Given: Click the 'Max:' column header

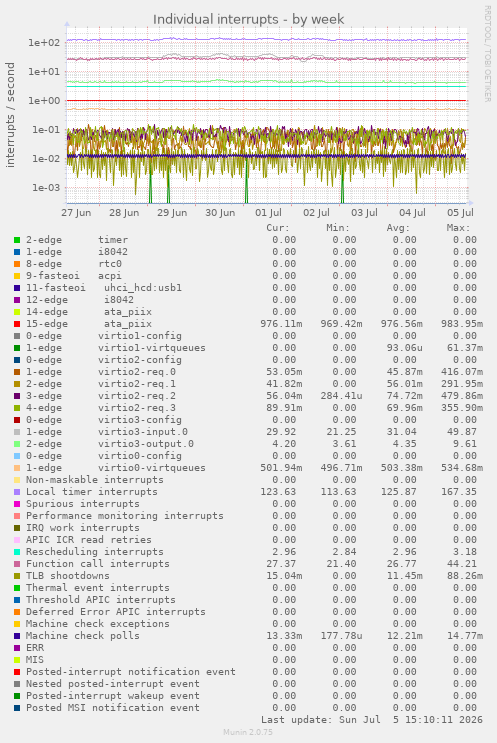Looking at the screenshot, I should coord(458,228).
